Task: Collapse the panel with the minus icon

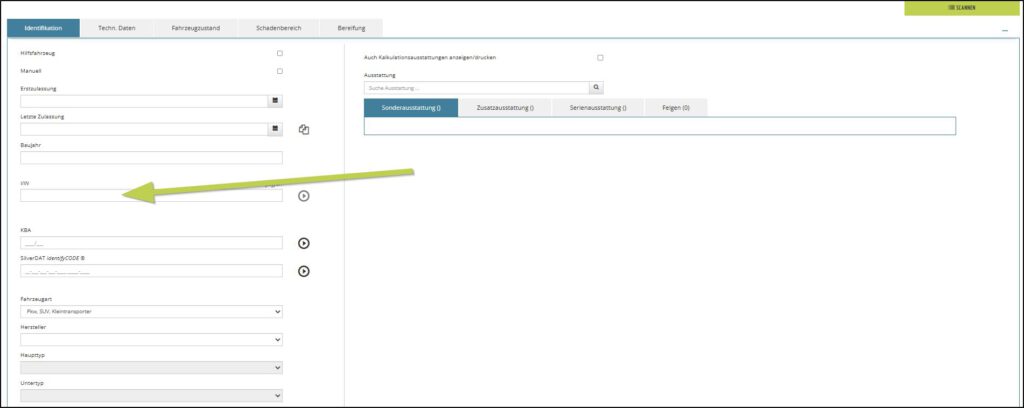Action: coord(1004,32)
